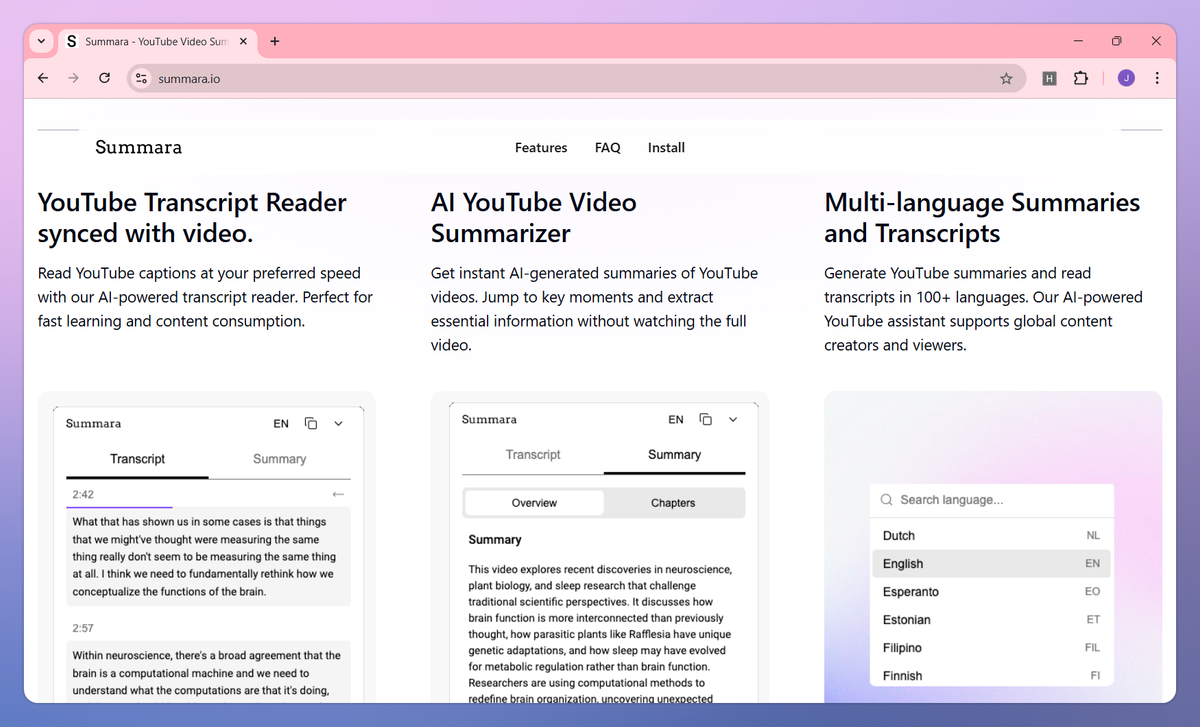Viewport: 1200px width, 727px height.
Task: Click the transcript paragraph starting 'What that has shown'
Action: pyautogui.click(x=208, y=557)
